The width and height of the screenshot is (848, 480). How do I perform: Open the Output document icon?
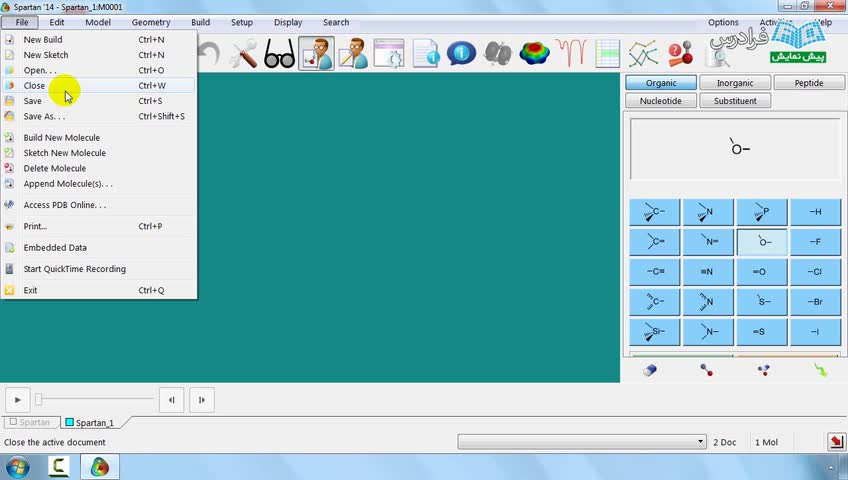tap(426, 54)
